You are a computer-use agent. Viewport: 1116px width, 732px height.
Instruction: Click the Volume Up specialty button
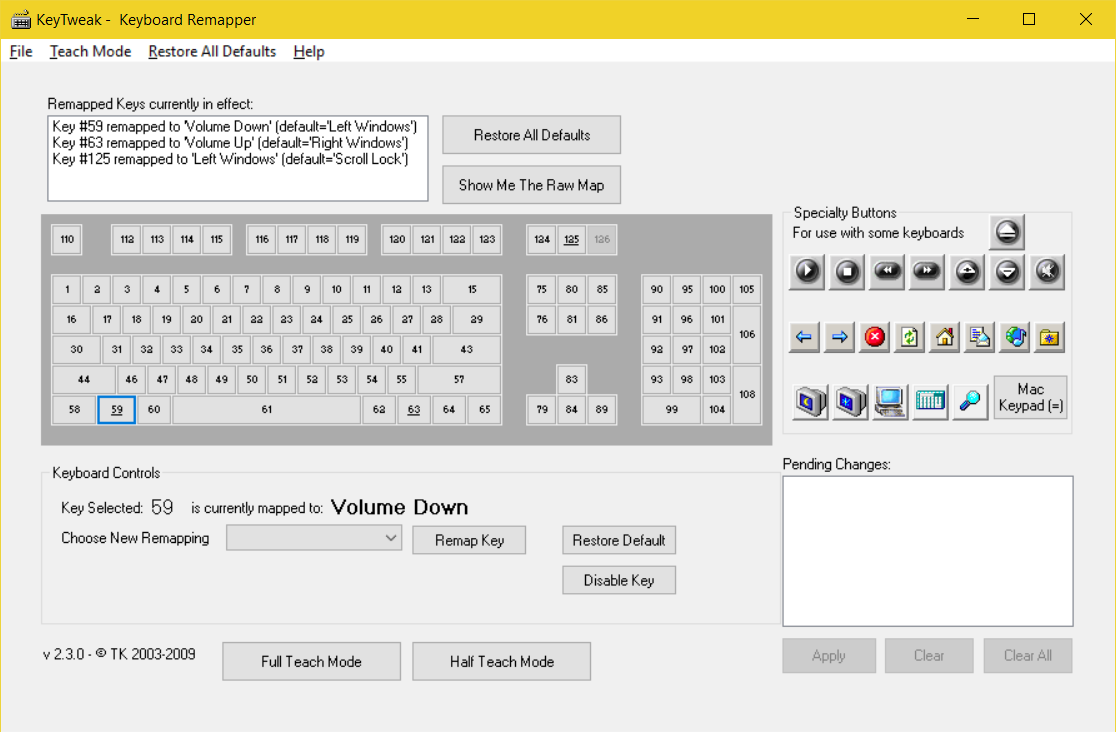967,271
